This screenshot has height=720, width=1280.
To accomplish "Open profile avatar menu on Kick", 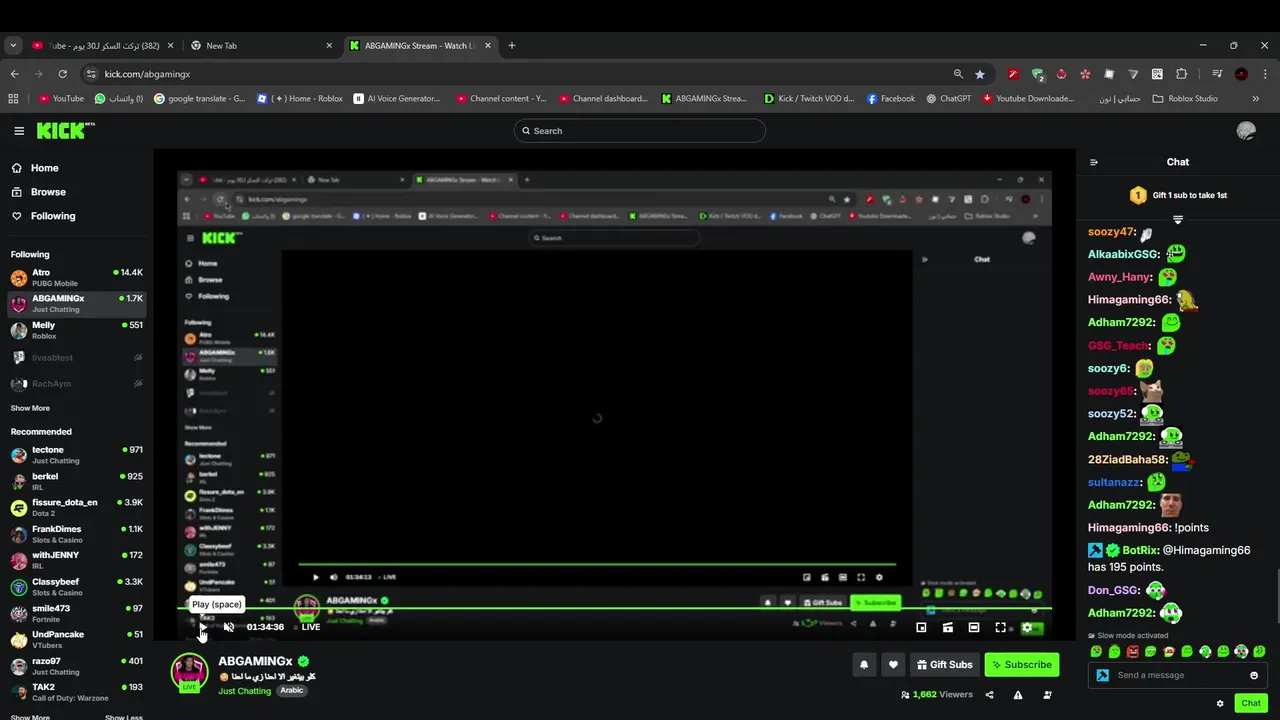I will [1246, 131].
